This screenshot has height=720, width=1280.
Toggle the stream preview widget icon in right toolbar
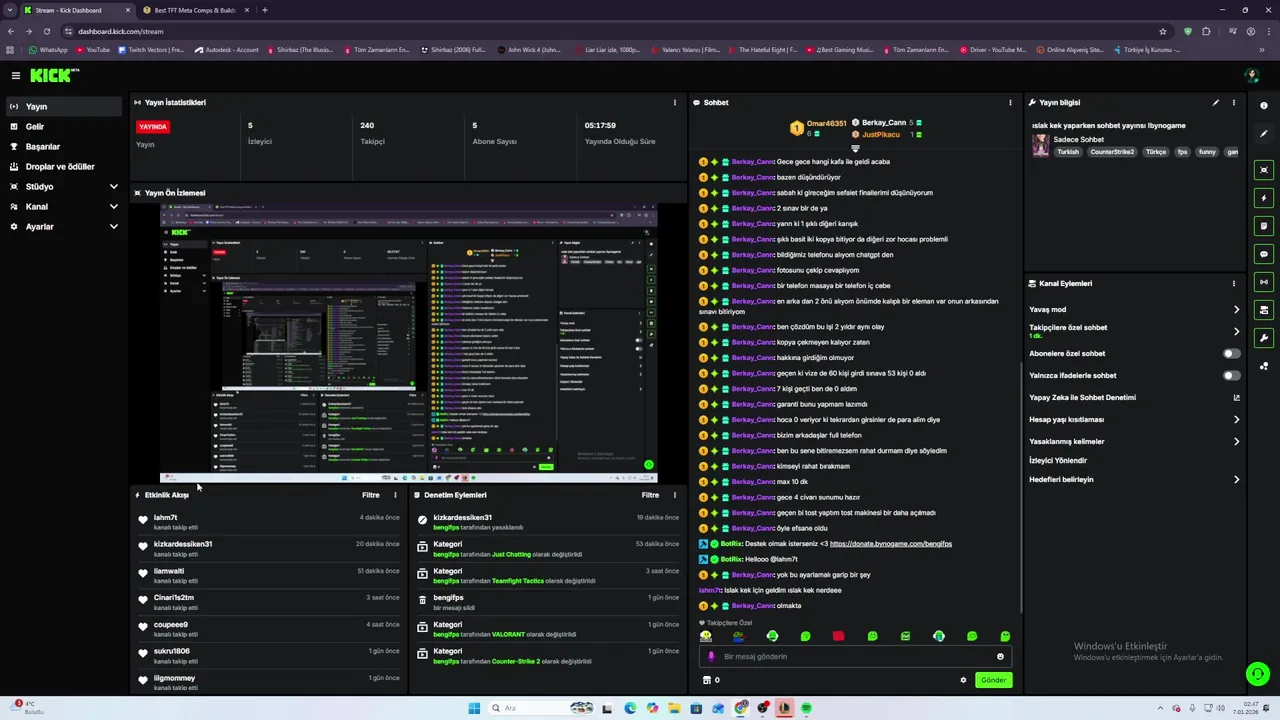pyautogui.click(x=1264, y=170)
